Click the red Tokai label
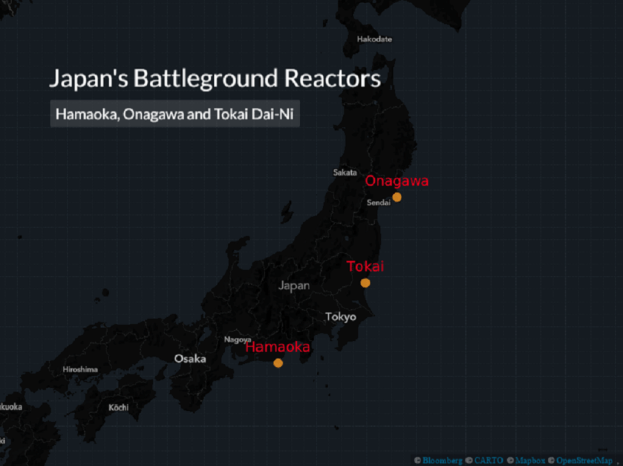 pos(365,266)
